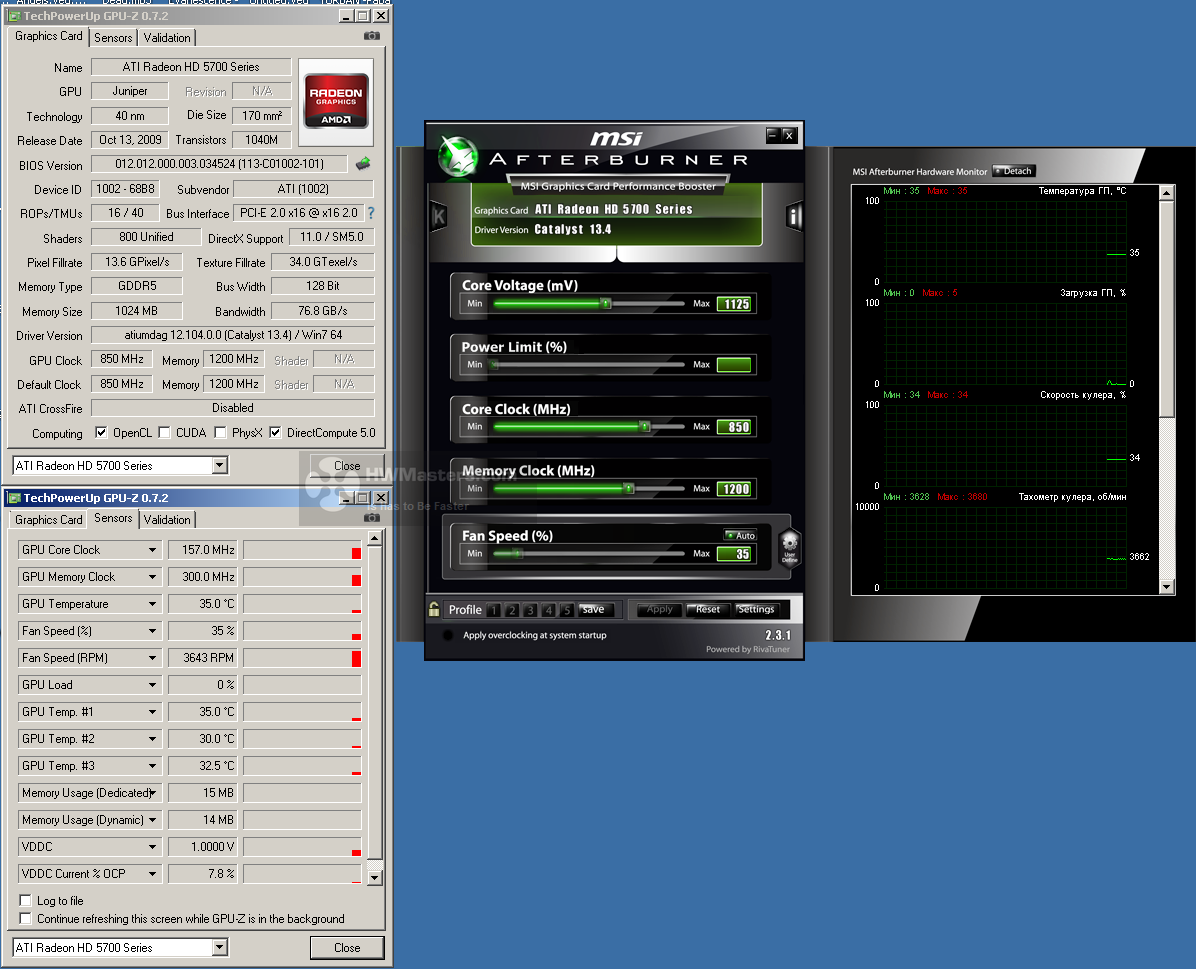Click the Afterburner info 'i' side button
The image size is (1196, 969).
[x=794, y=217]
